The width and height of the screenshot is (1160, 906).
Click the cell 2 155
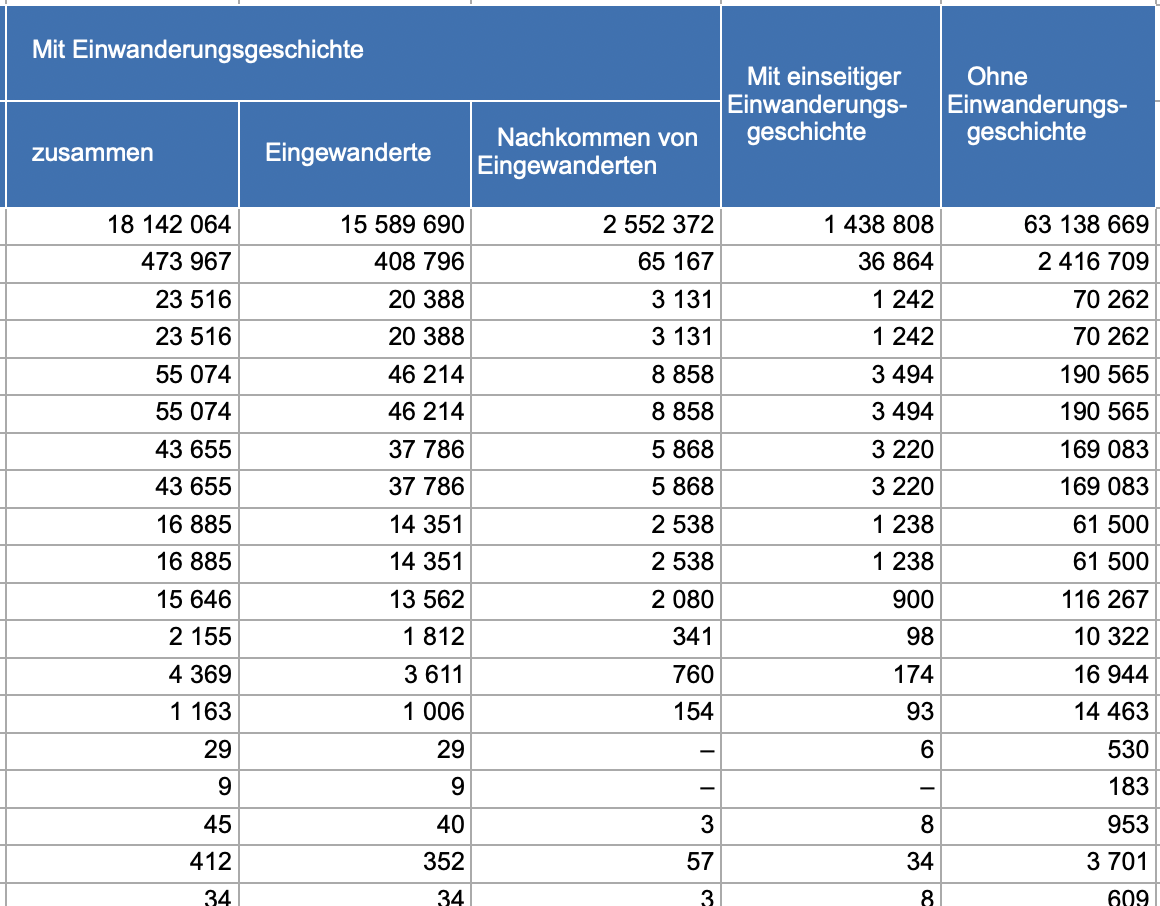coord(123,638)
